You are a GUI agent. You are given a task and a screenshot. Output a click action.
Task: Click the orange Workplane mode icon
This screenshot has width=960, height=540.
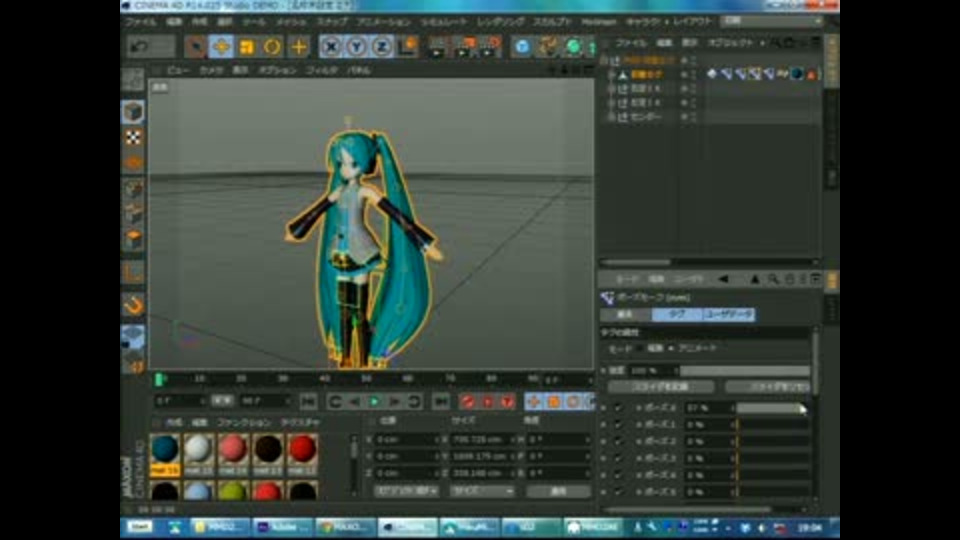tap(133, 163)
